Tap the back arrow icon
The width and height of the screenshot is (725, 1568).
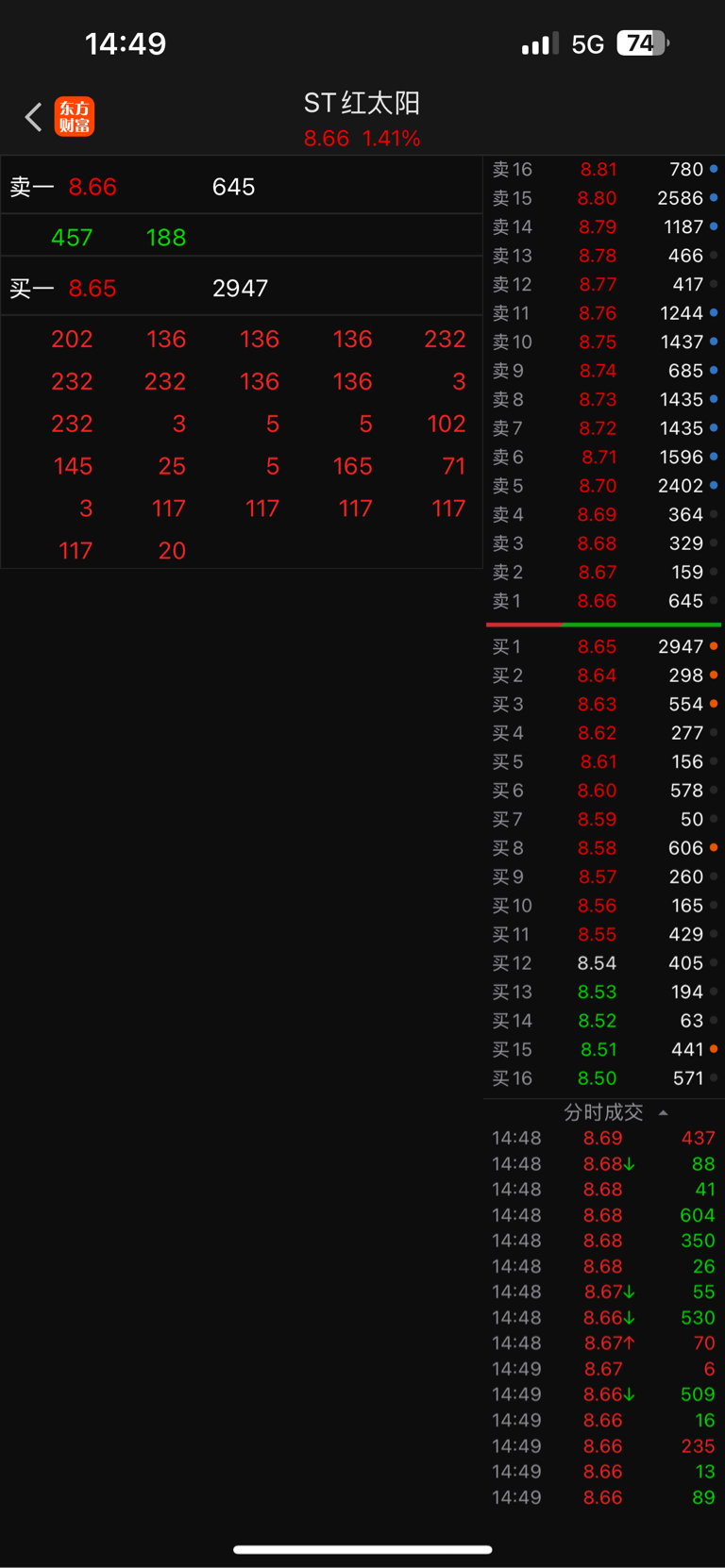click(x=34, y=117)
